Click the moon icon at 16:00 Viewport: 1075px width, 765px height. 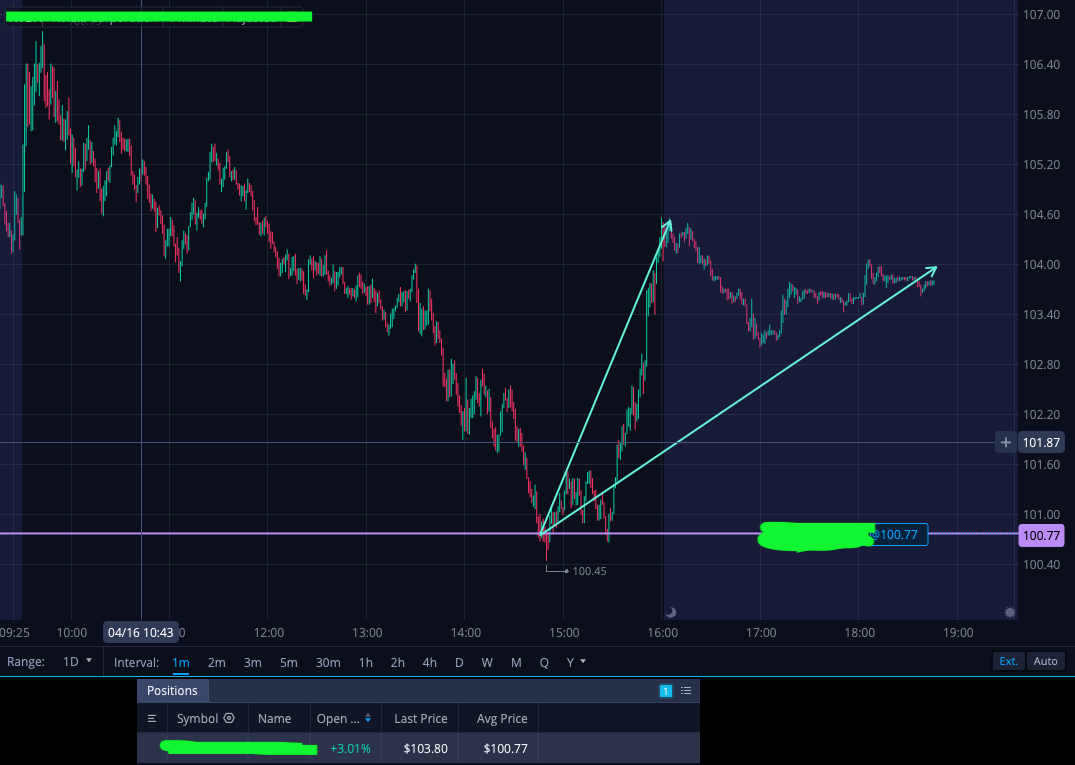coord(671,612)
